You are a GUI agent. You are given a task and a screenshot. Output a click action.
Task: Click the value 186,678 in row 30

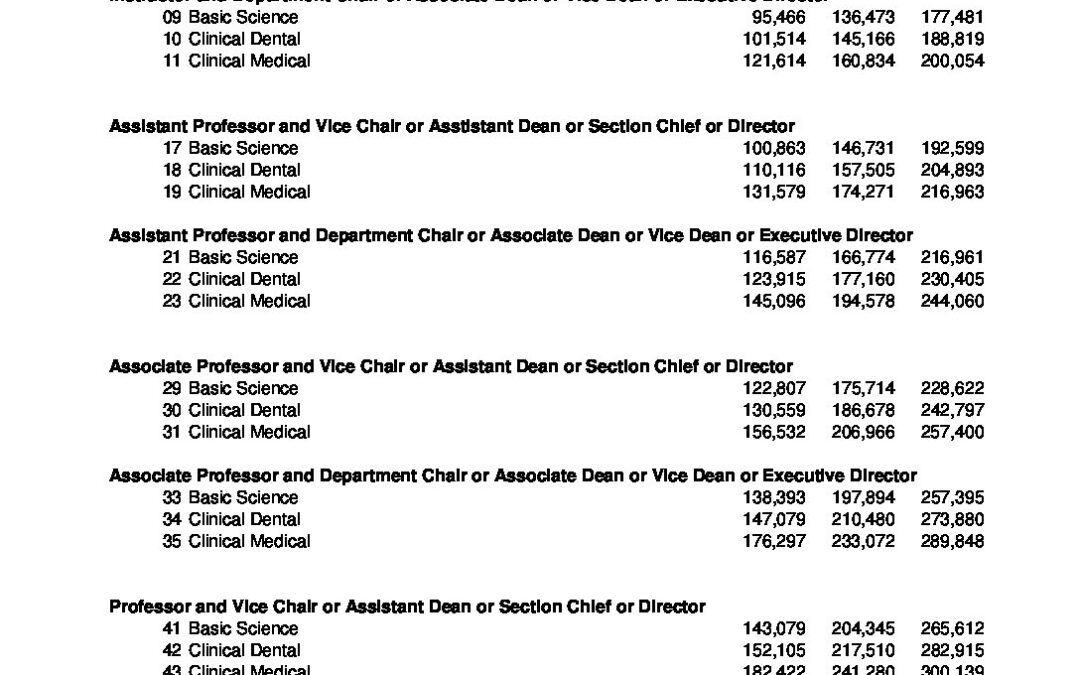click(x=864, y=411)
